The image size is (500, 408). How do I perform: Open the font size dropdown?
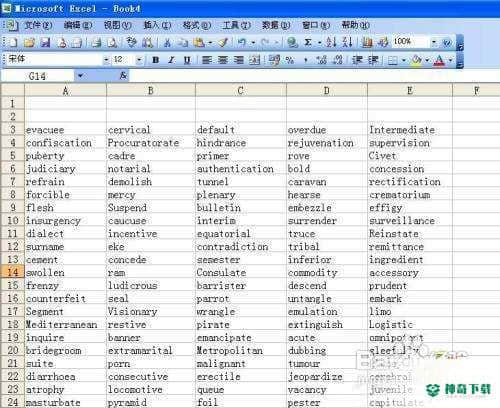click(x=139, y=60)
